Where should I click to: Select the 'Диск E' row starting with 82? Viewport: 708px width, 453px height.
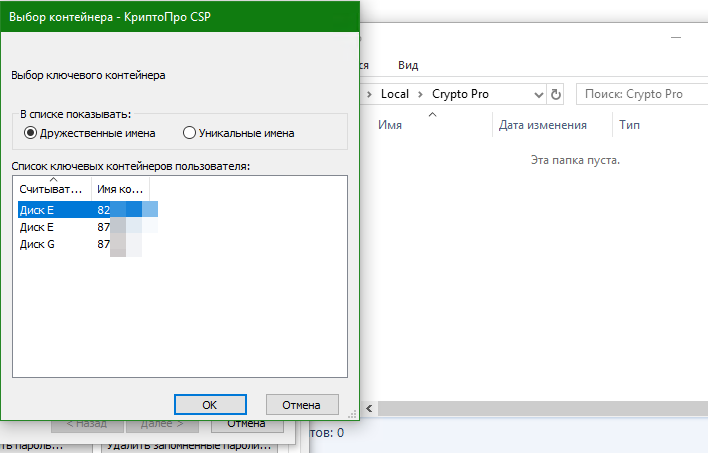[x=88, y=210]
